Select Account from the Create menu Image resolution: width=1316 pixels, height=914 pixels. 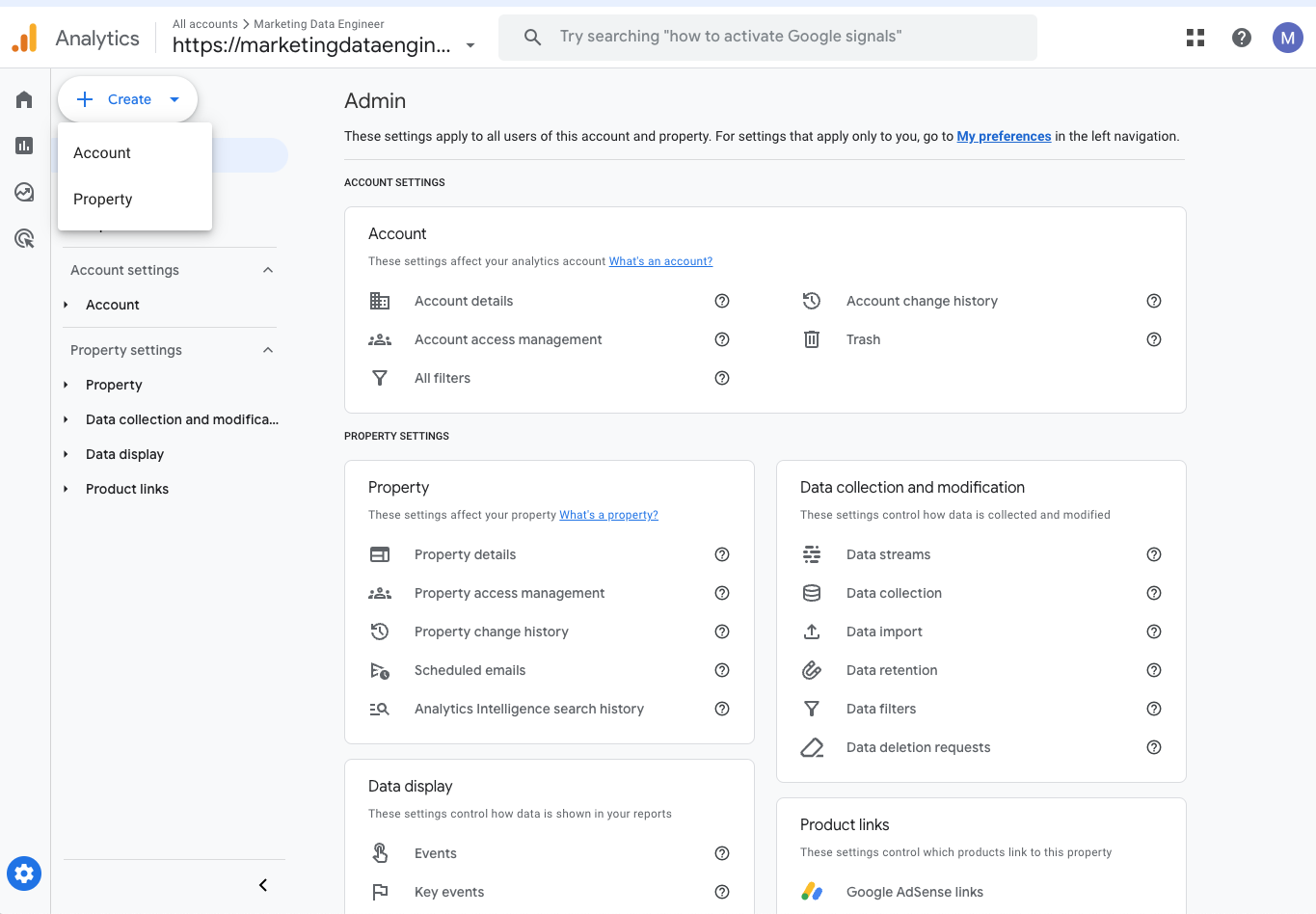[101, 152]
